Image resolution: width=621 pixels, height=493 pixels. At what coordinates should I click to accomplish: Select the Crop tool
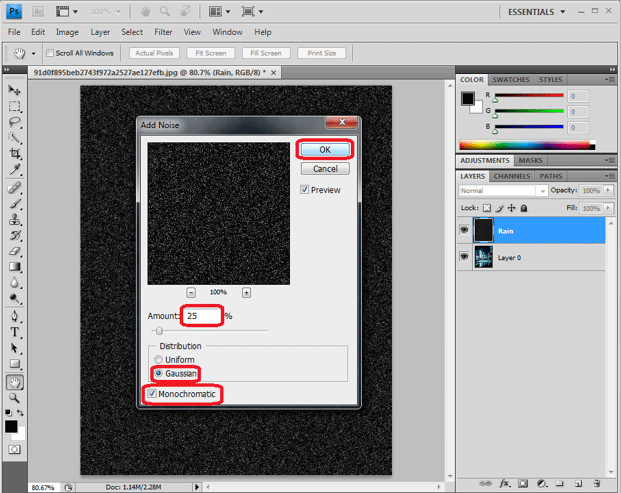pyautogui.click(x=15, y=154)
